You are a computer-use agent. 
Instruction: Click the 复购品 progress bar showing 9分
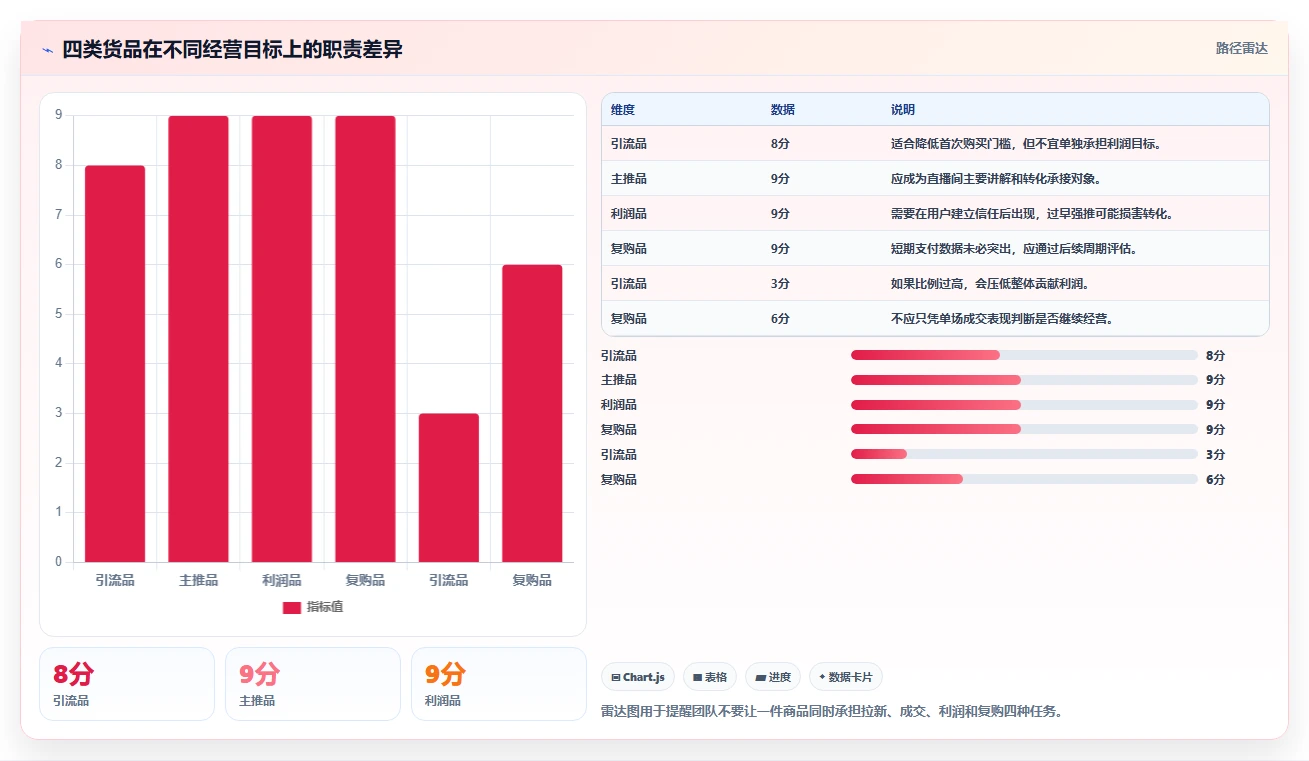click(1024, 429)
